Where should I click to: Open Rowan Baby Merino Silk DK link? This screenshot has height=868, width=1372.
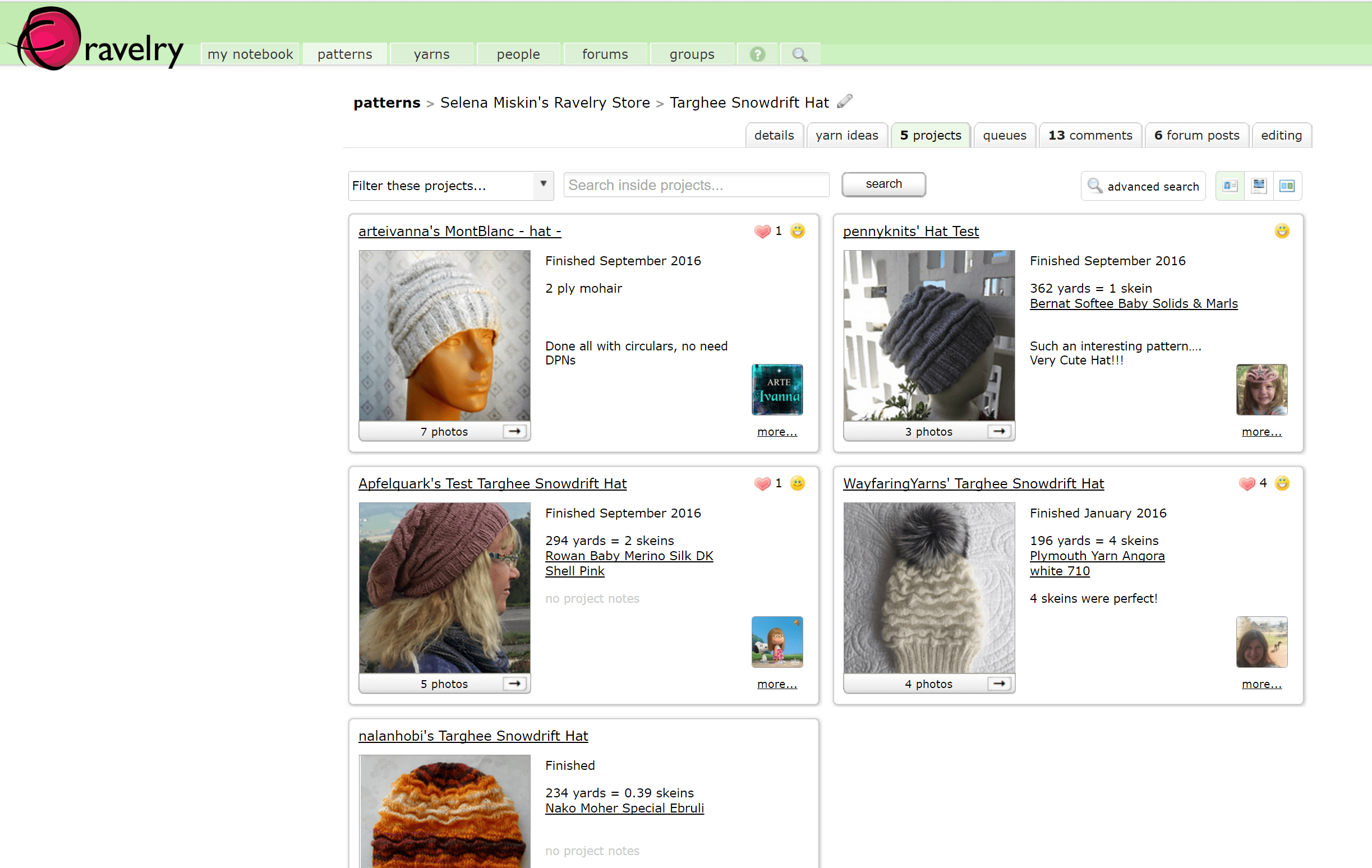pos(629,556)
